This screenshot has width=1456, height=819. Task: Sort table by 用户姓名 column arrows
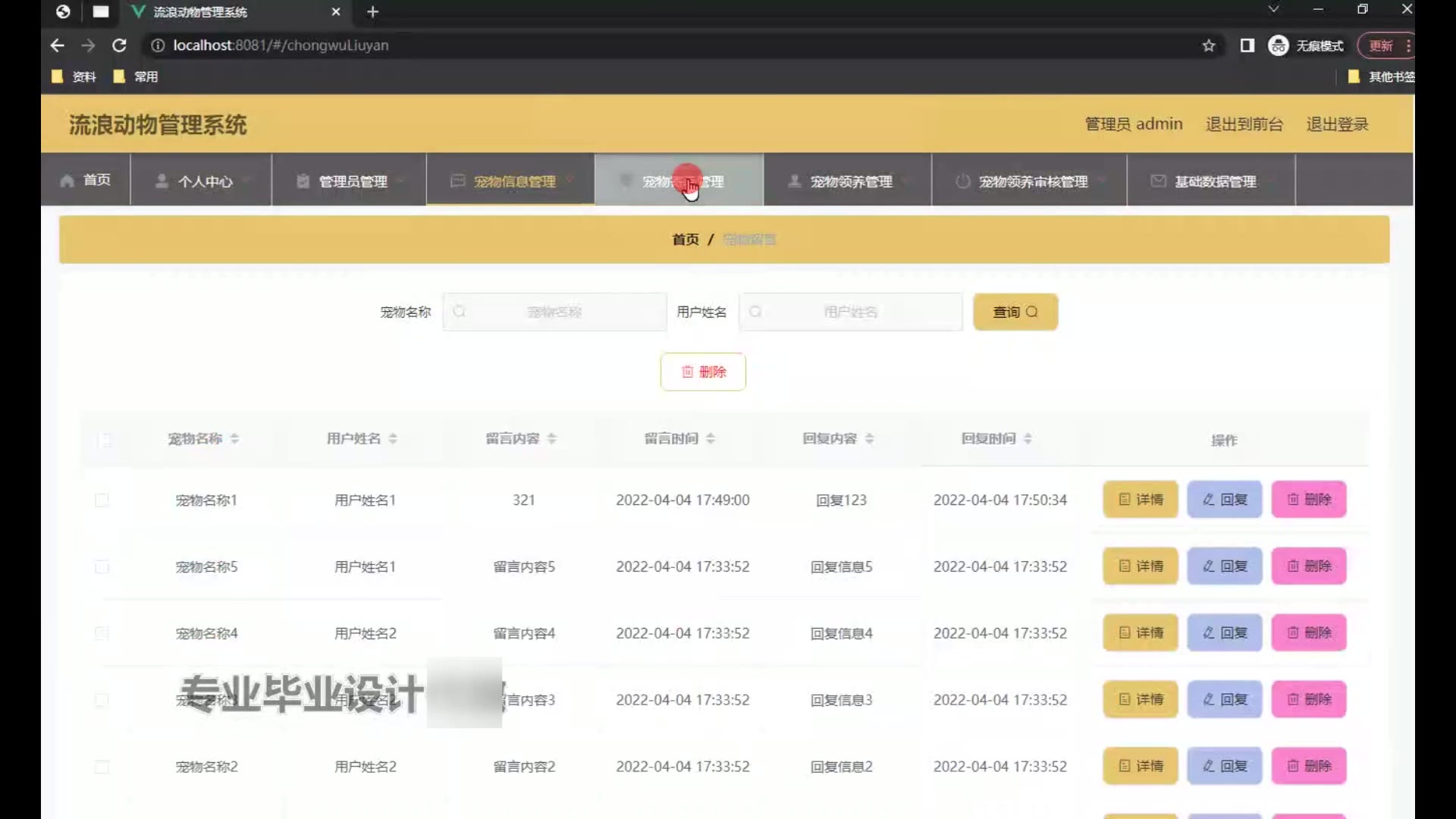(393, 438)
